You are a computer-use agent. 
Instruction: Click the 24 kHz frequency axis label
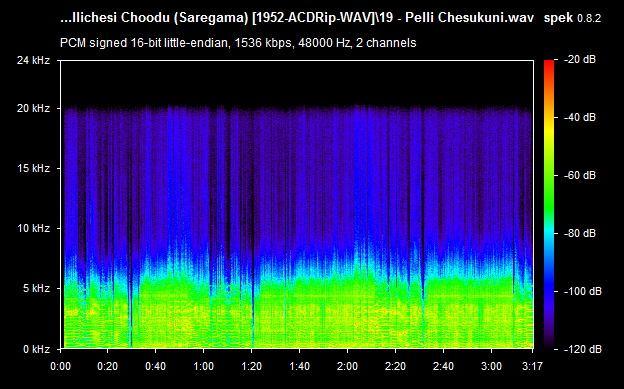pyautogui.click(x=33, y=61)
